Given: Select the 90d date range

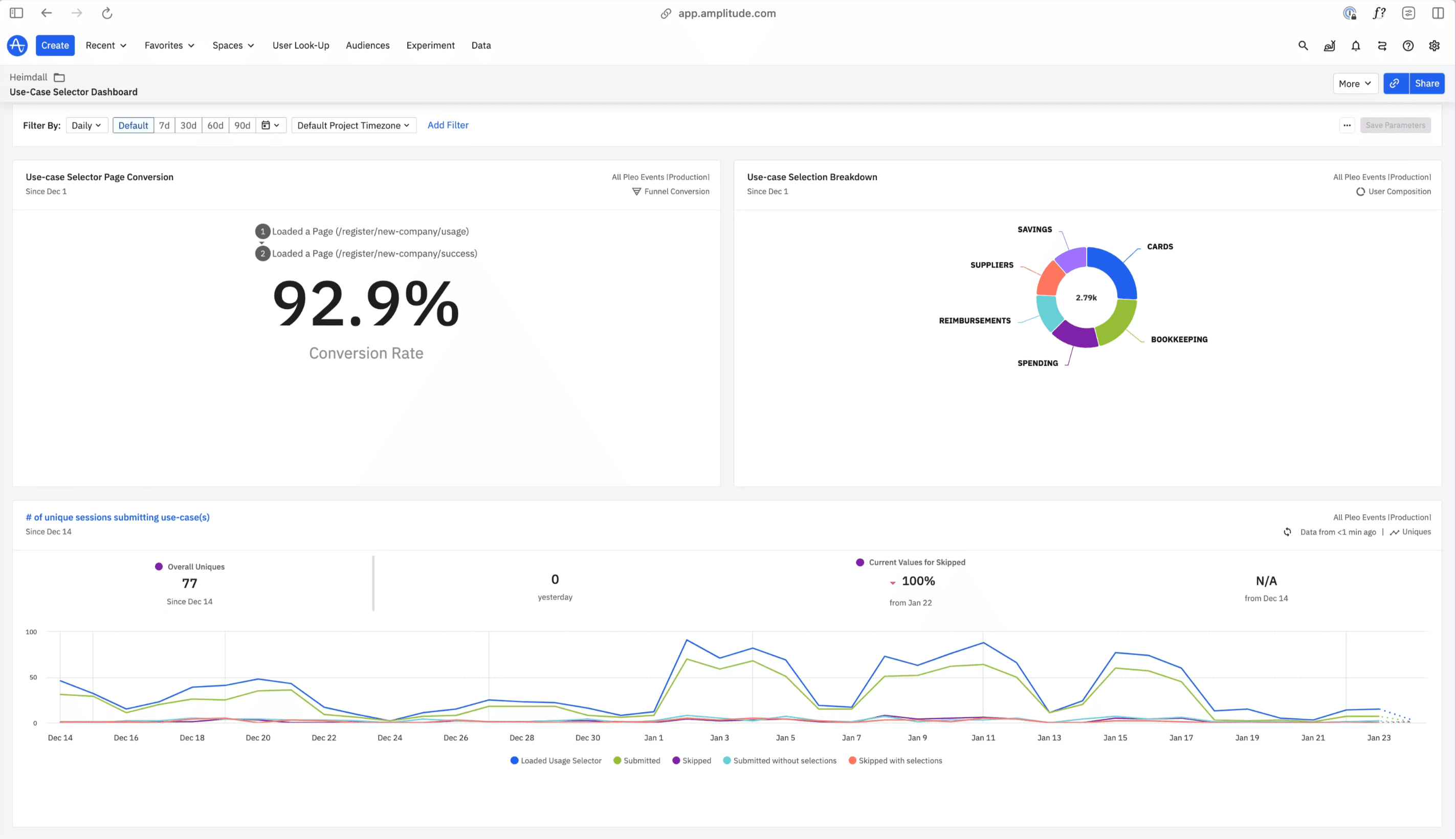Looking at the screenshot, I should (242, 125).
